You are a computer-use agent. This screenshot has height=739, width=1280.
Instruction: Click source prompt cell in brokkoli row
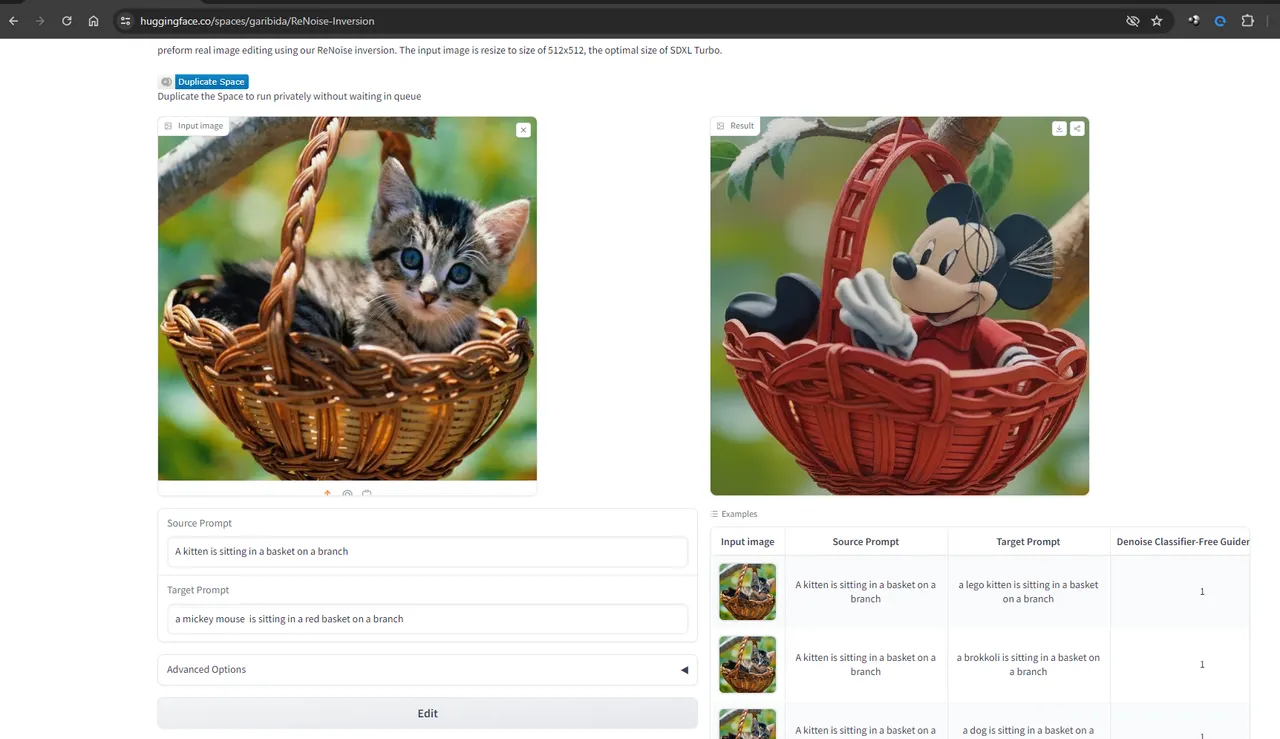866,665
